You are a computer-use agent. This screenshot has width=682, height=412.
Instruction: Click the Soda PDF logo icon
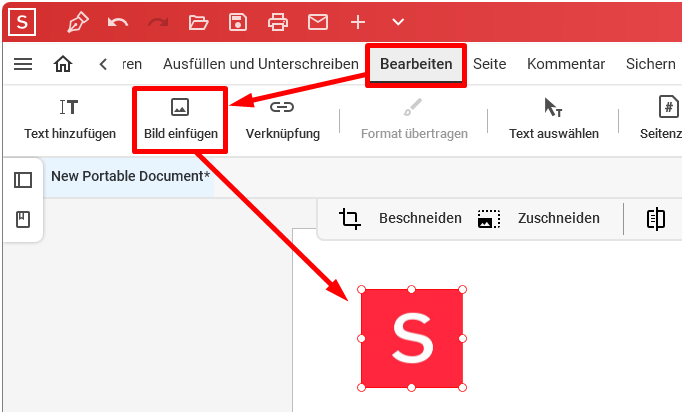(22, 22)
